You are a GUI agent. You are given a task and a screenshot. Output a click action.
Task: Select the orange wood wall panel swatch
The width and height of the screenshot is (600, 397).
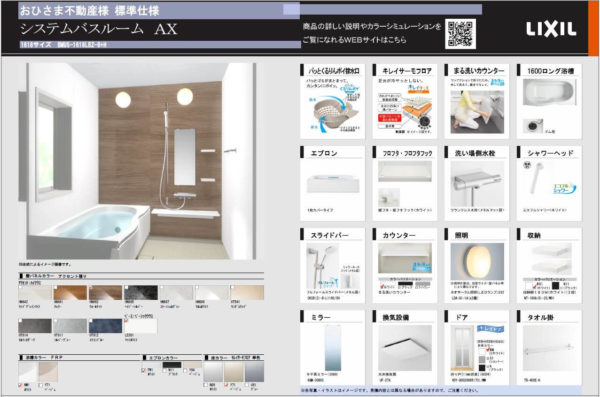tap(70, 293)
